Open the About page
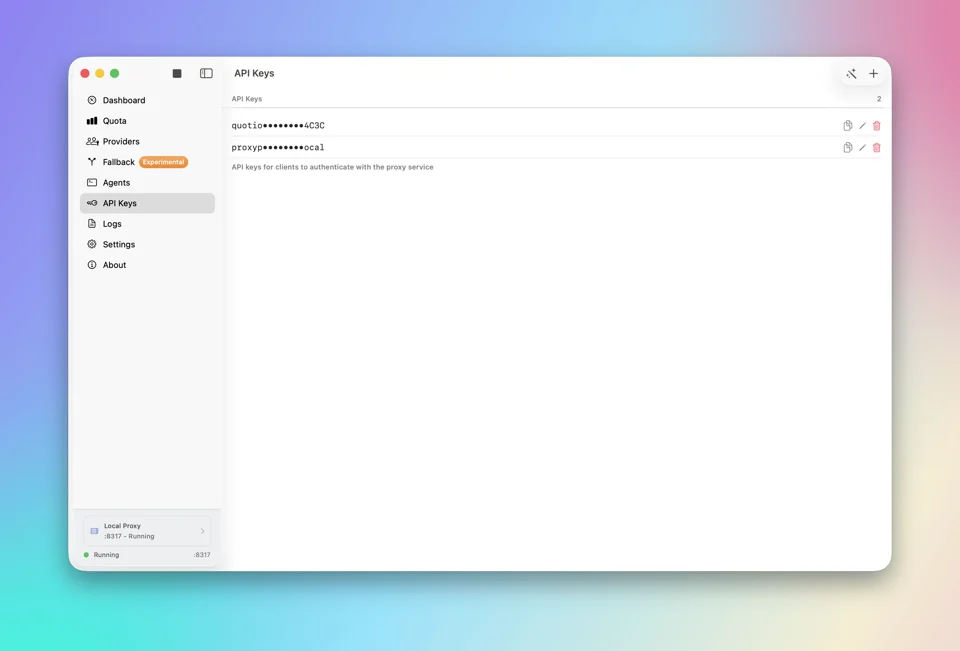 [x=147, y=265]
